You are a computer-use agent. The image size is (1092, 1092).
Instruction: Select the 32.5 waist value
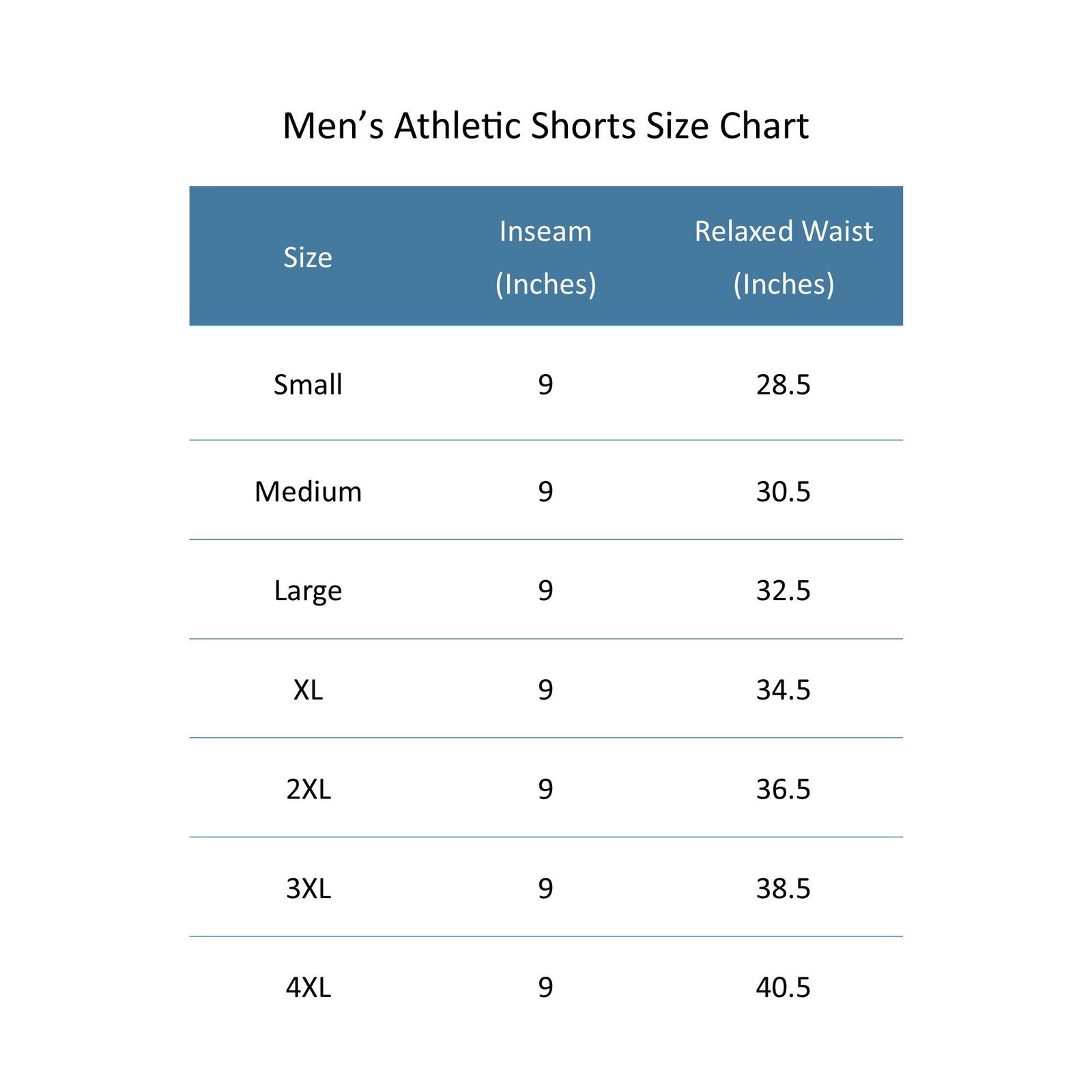coord(783,590)
